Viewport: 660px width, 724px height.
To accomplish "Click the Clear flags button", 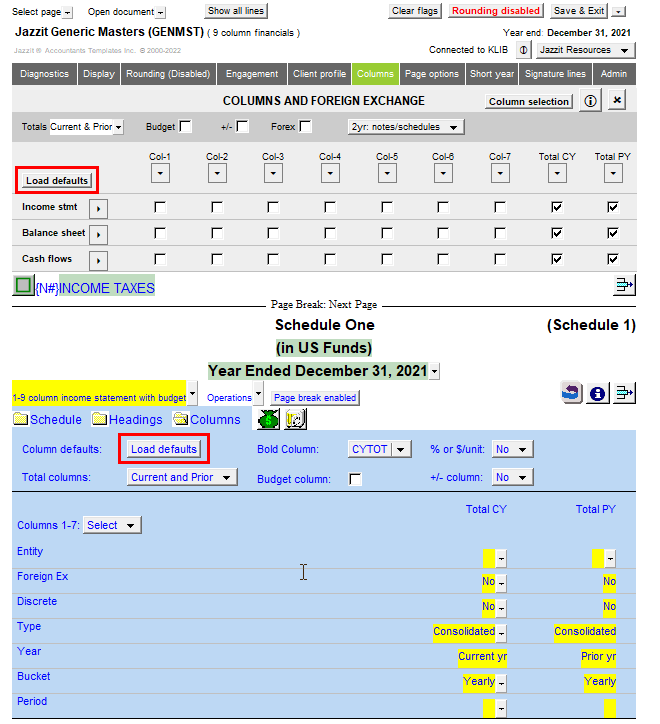I will 415,11.
